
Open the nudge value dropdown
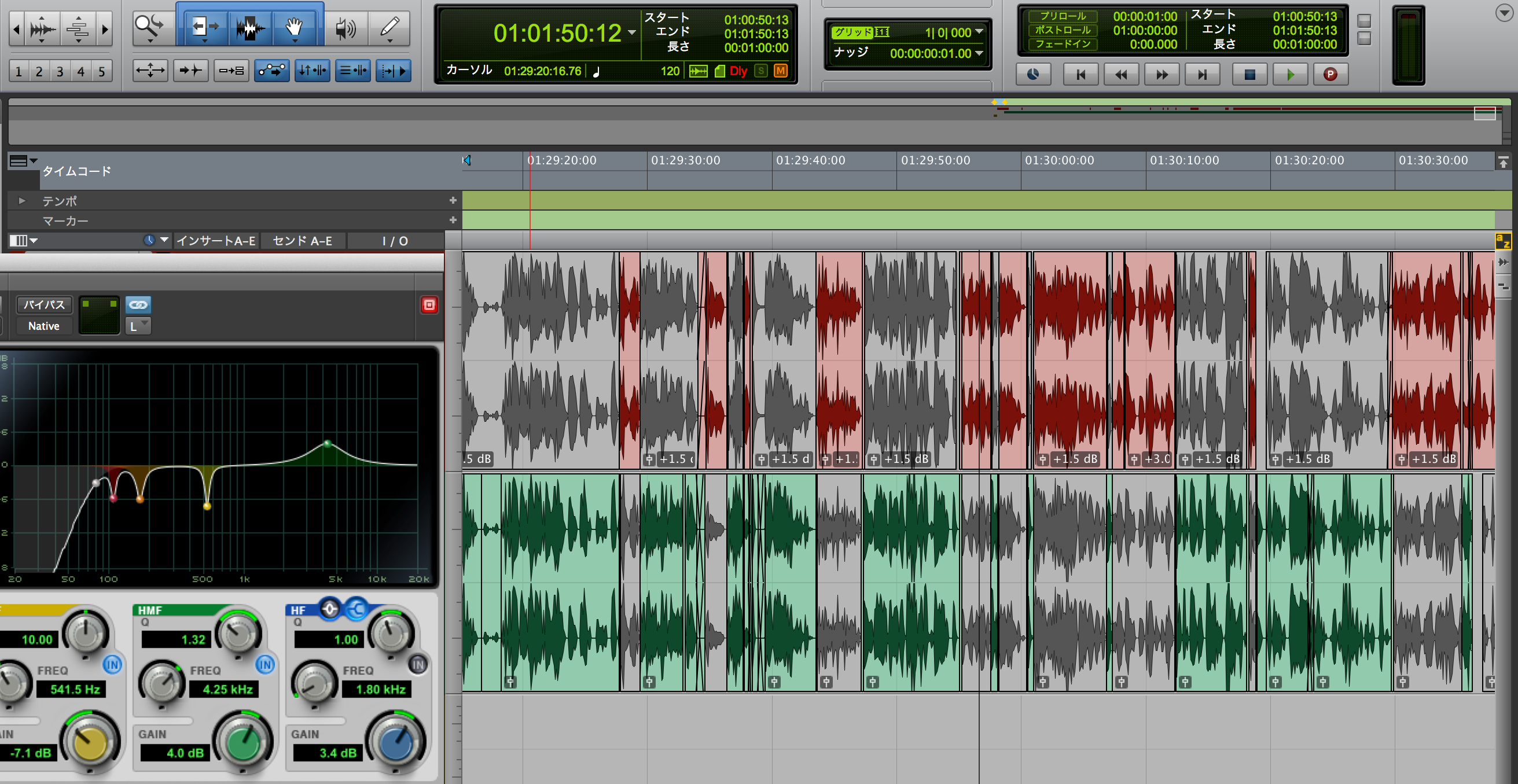[979, 53]
